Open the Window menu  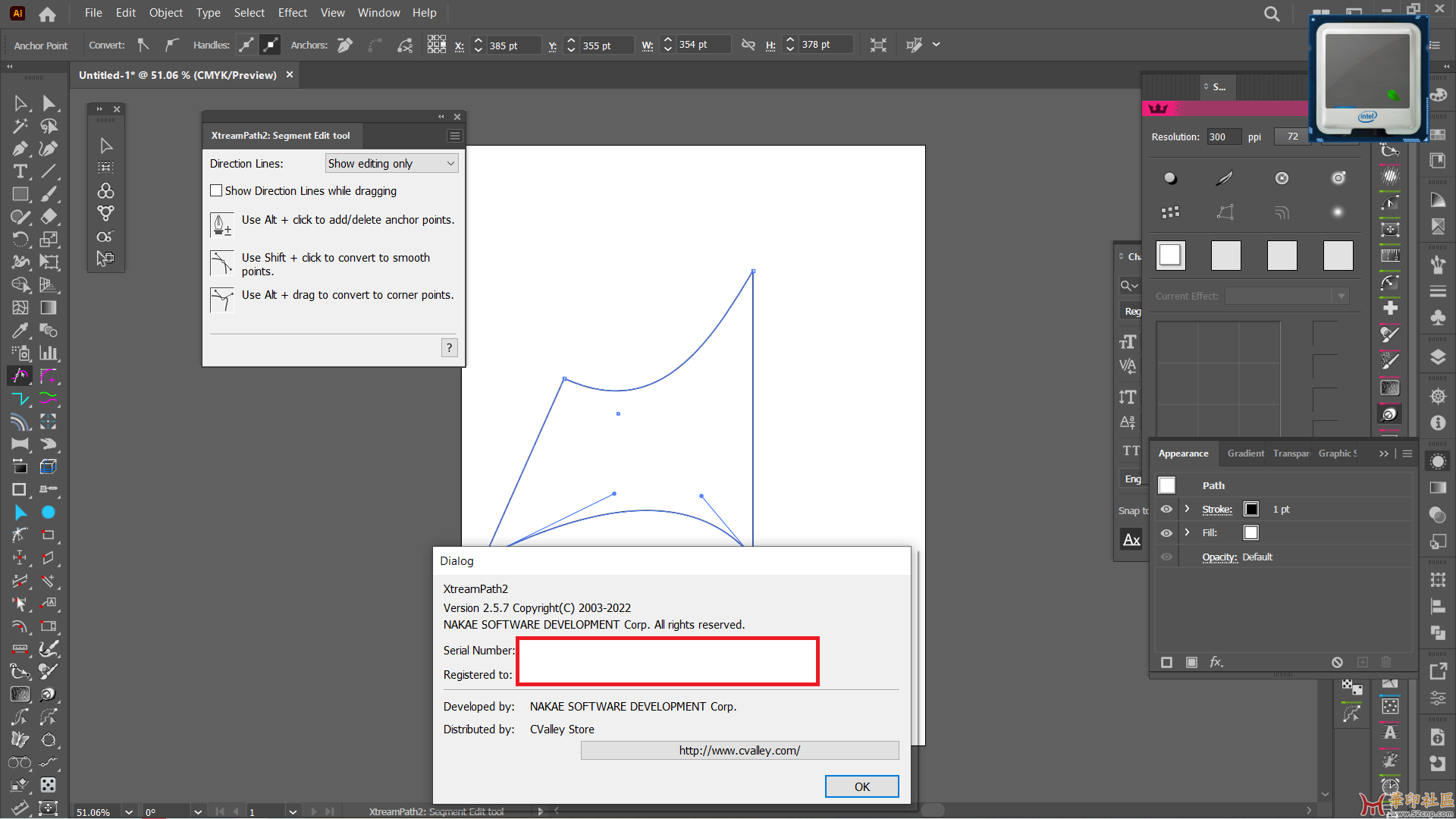378,13
